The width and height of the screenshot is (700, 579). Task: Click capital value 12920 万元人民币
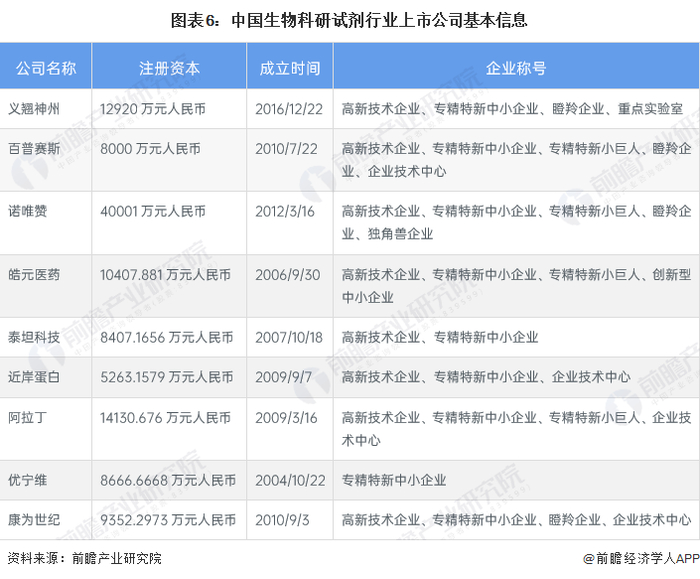153,108
